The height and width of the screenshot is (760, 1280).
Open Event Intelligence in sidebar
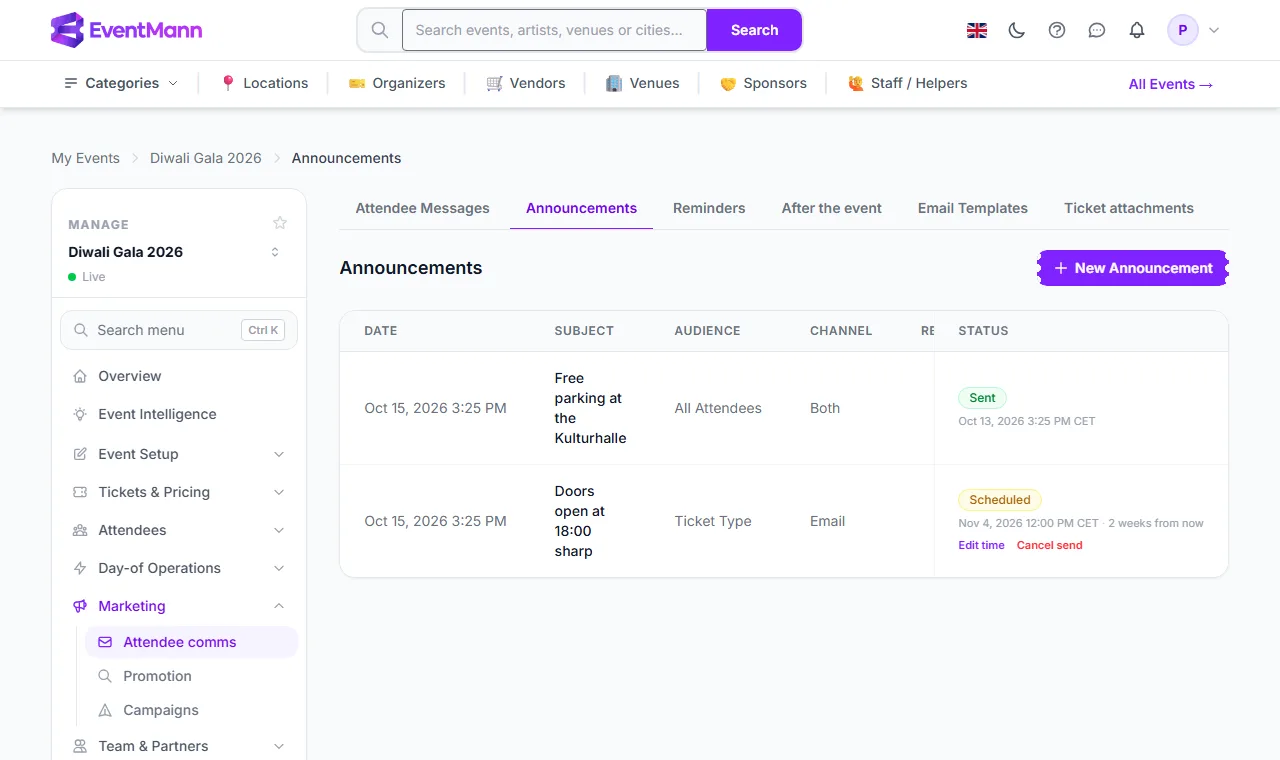[x=179, y=414]
